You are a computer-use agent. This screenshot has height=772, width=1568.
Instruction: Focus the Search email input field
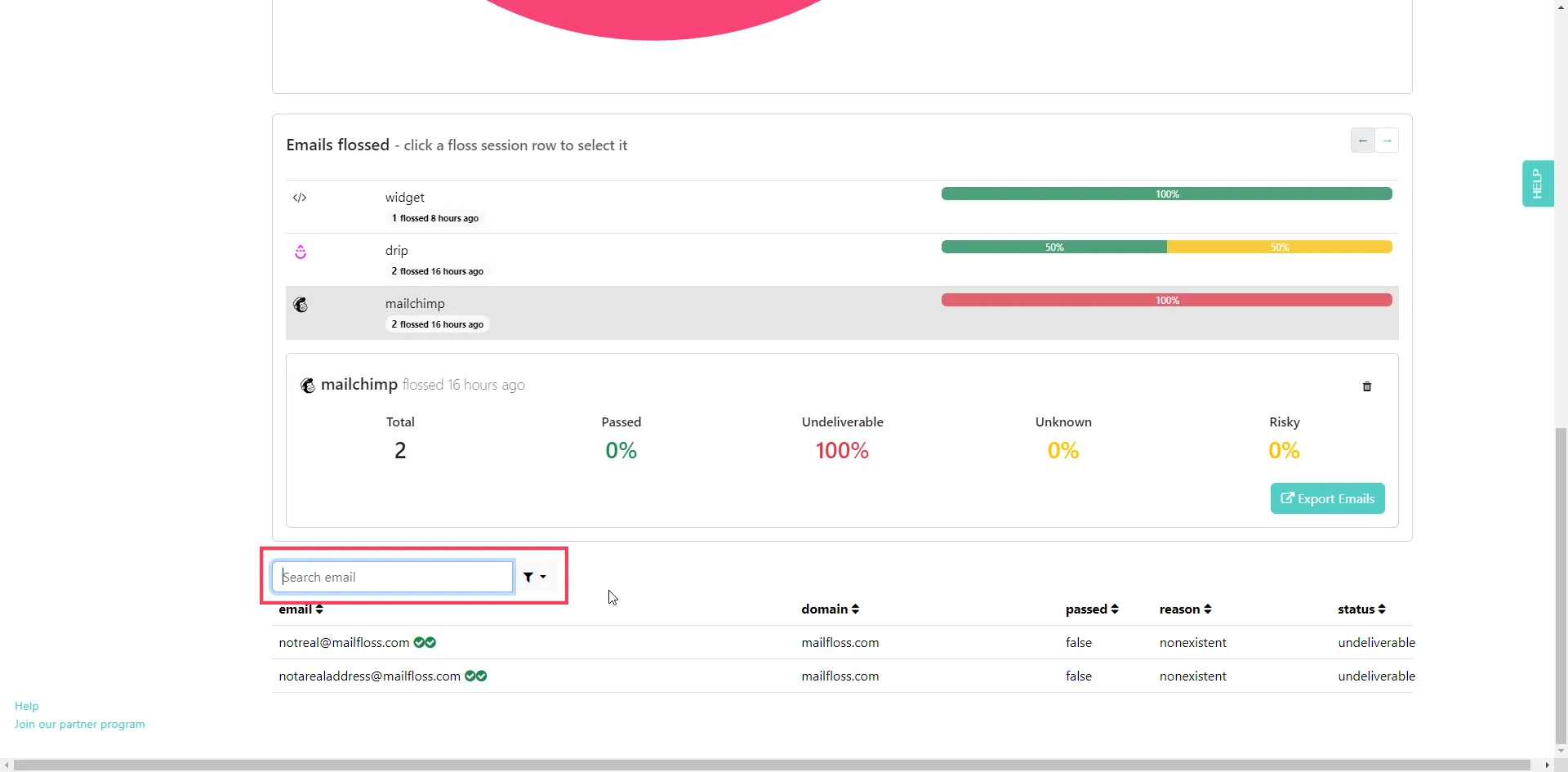pyautogui.click(x=392, y=578)
